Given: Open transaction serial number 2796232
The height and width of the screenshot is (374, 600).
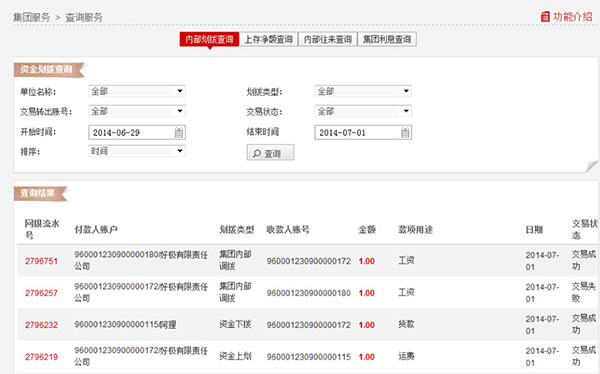Looking at the screenshot, I should coord(41,325).
